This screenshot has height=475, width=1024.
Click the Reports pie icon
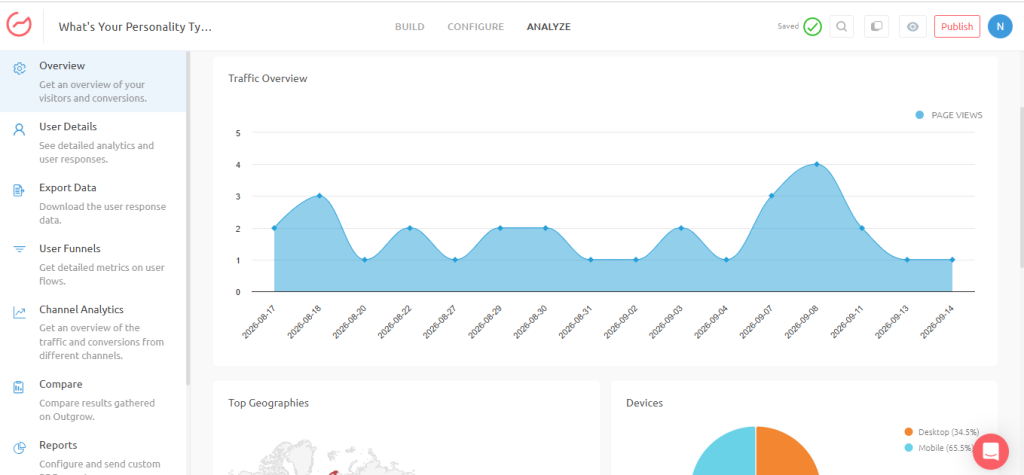(x=20, y=448)
